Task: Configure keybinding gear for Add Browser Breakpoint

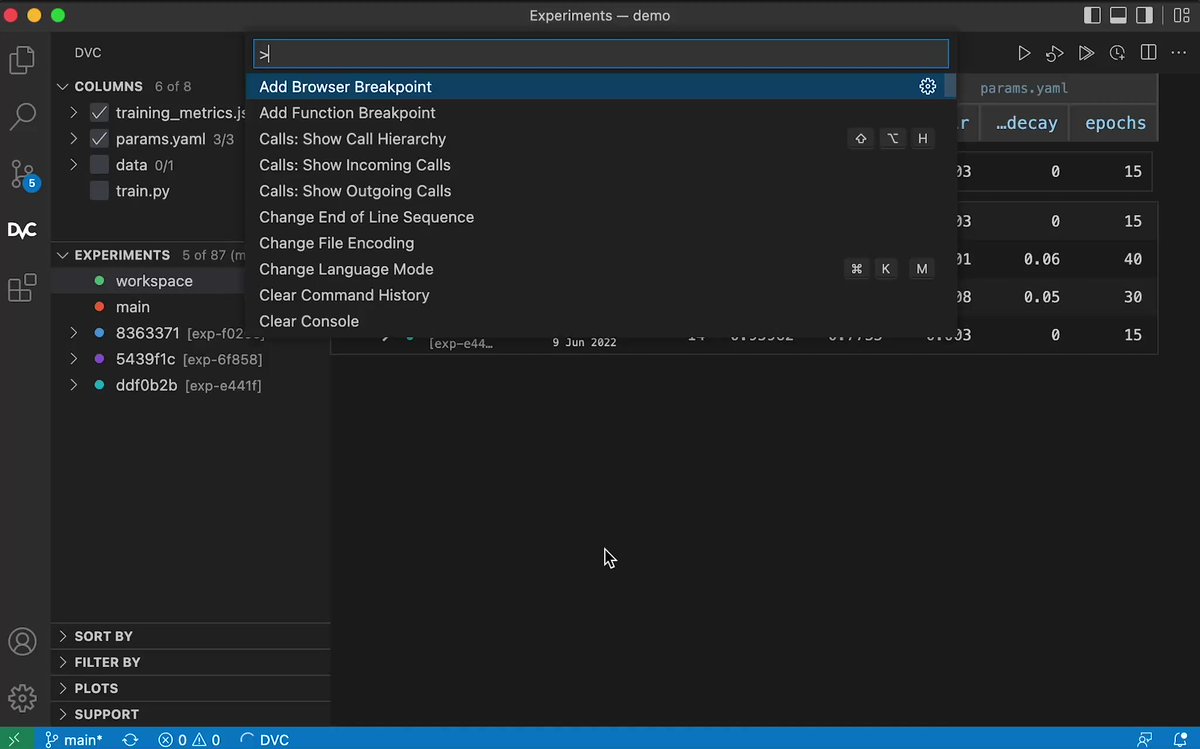Action: point(927,87)
